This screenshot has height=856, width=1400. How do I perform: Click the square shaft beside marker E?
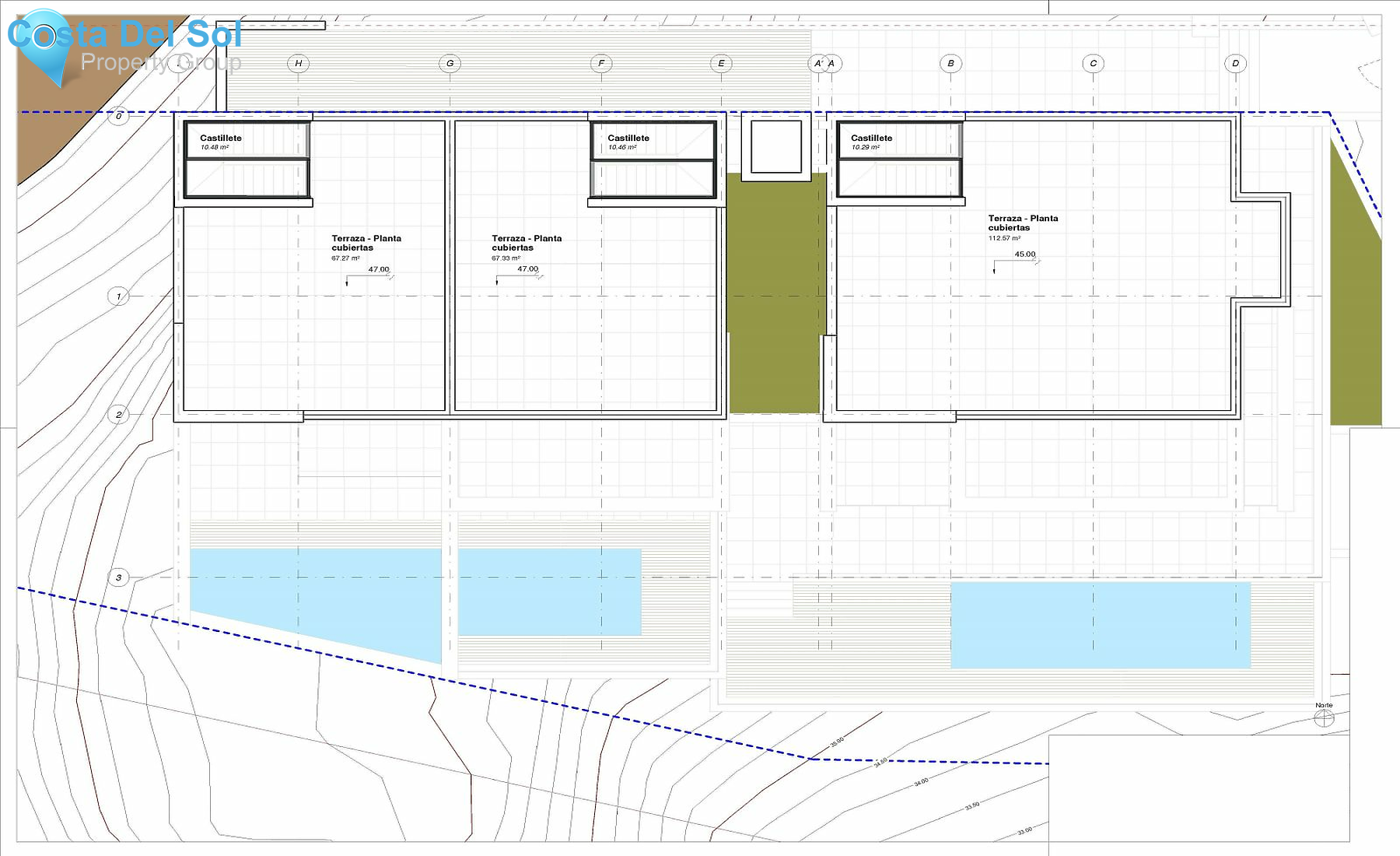775,146
